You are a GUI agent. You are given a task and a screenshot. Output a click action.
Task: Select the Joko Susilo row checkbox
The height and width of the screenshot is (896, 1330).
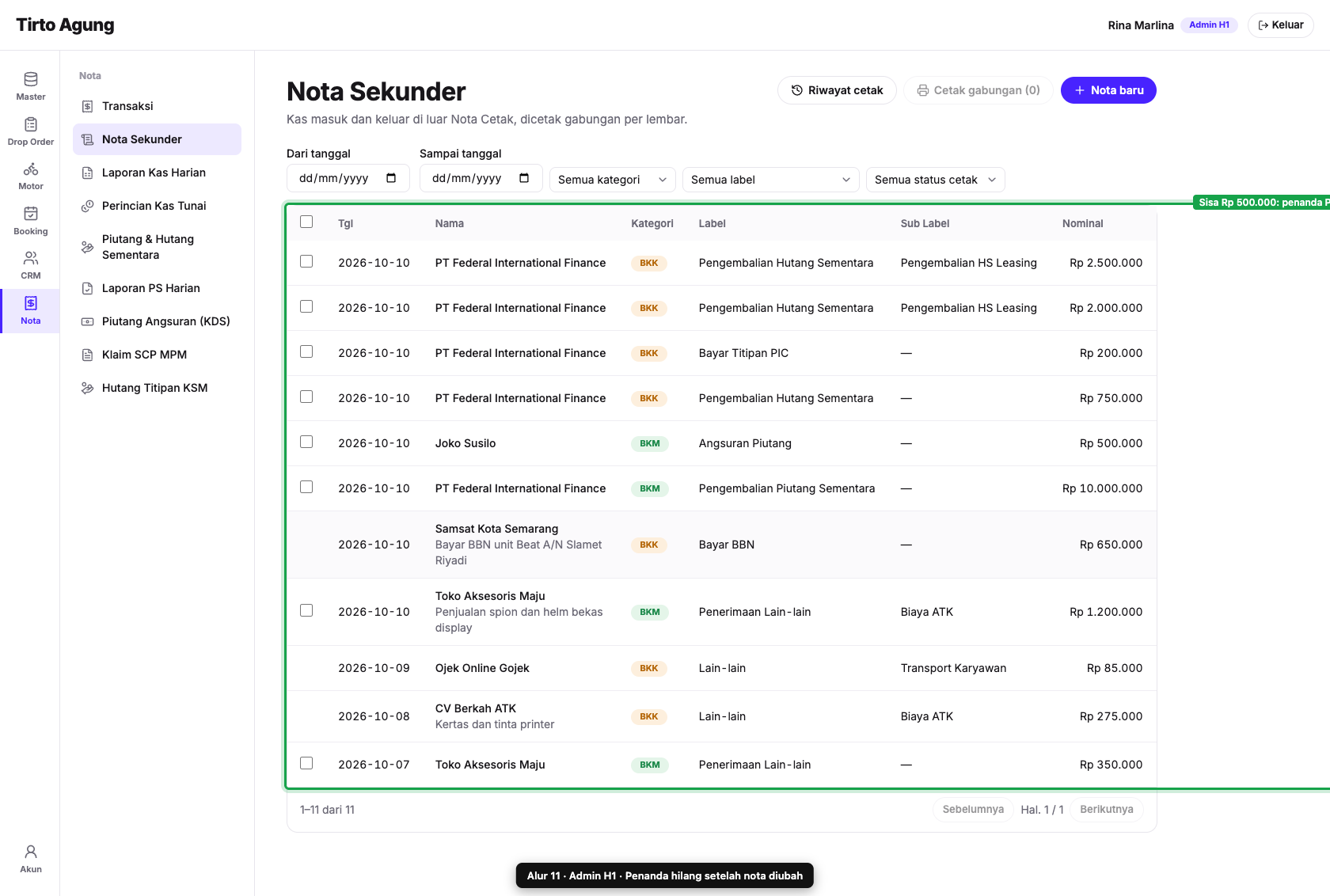306,442
